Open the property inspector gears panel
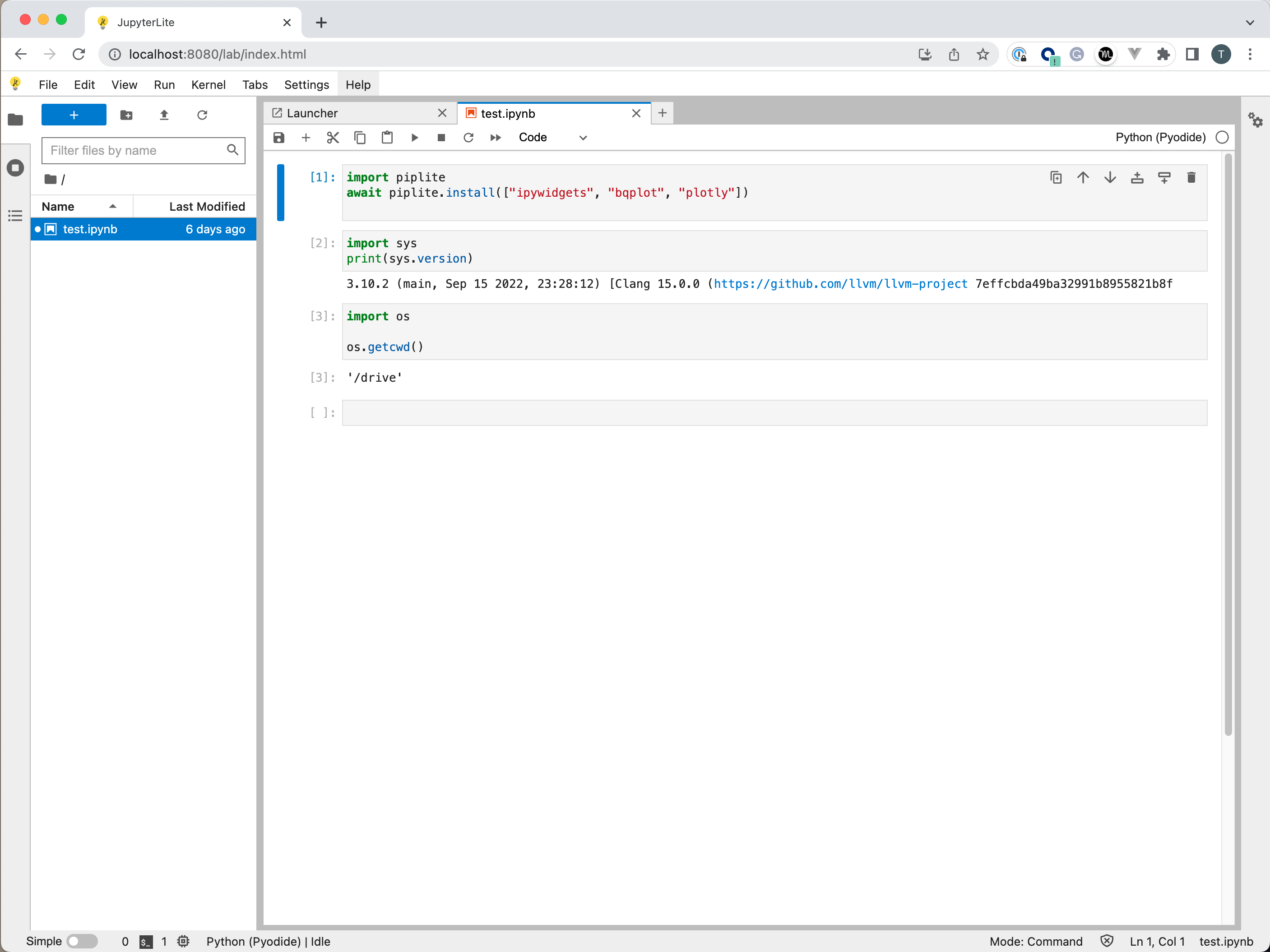This screenshot has width=1270, height=952. (x=1255, y=120)
